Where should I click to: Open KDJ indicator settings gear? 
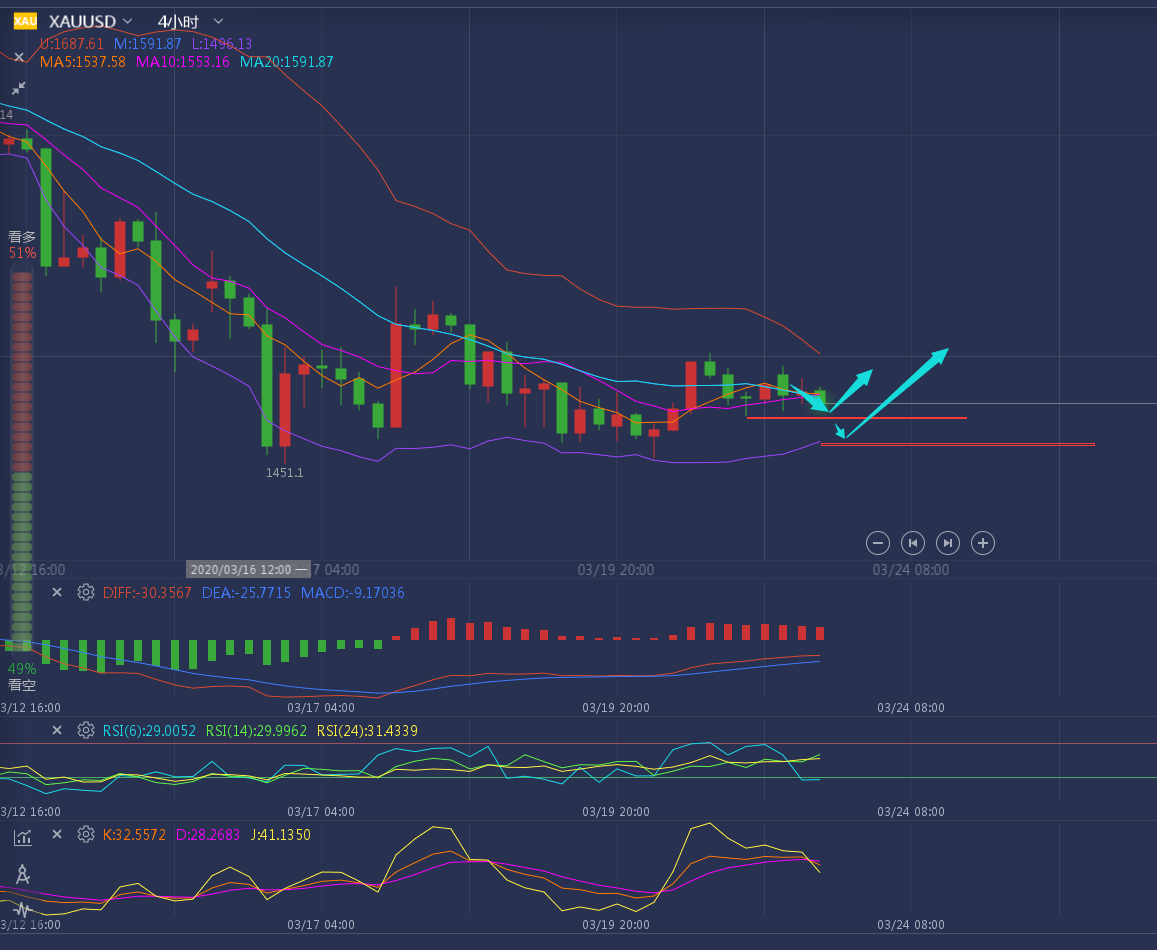(86, 834)
